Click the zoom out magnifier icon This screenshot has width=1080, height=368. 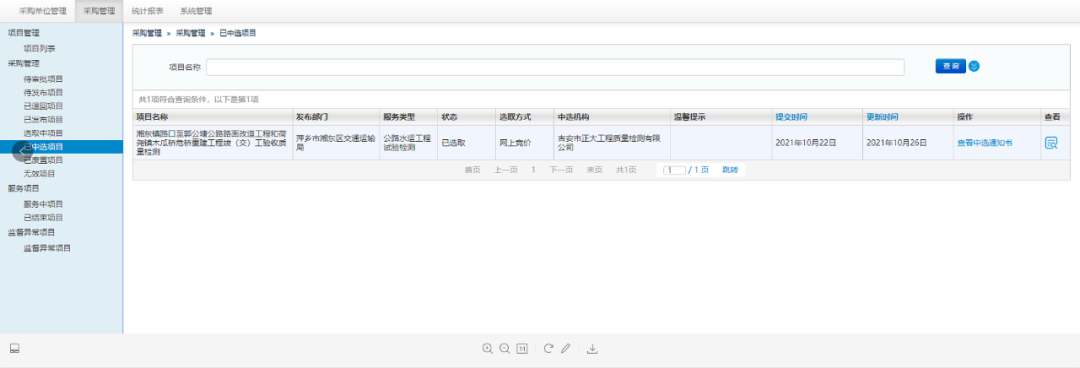click(x=504, y=349)
